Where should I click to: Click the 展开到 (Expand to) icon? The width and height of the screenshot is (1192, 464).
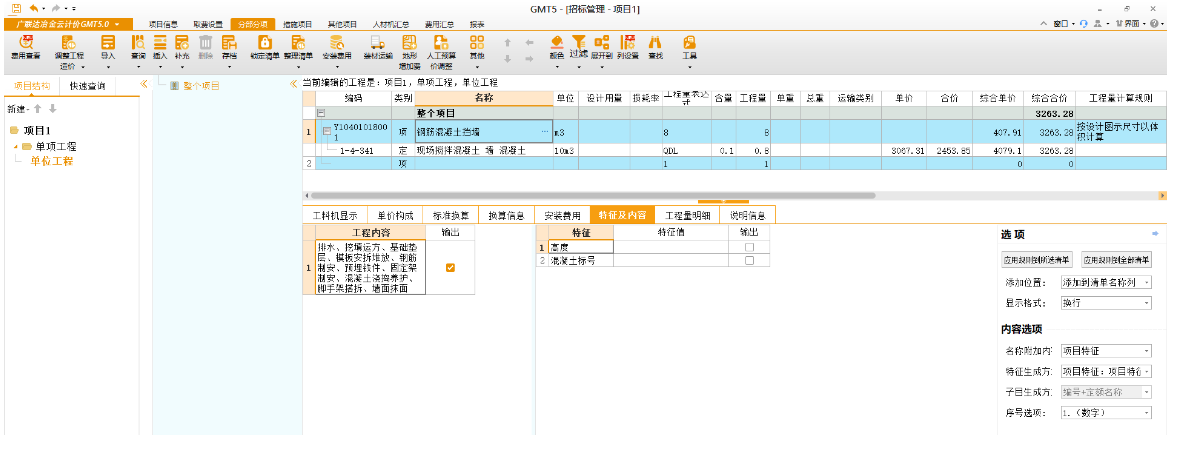tap(601, 46)
